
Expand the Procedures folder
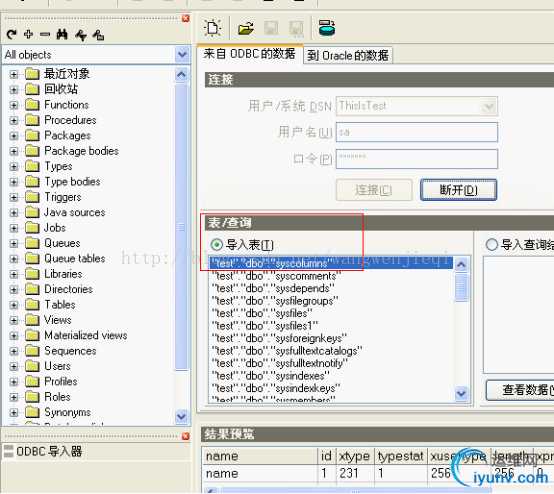(14, 120)
